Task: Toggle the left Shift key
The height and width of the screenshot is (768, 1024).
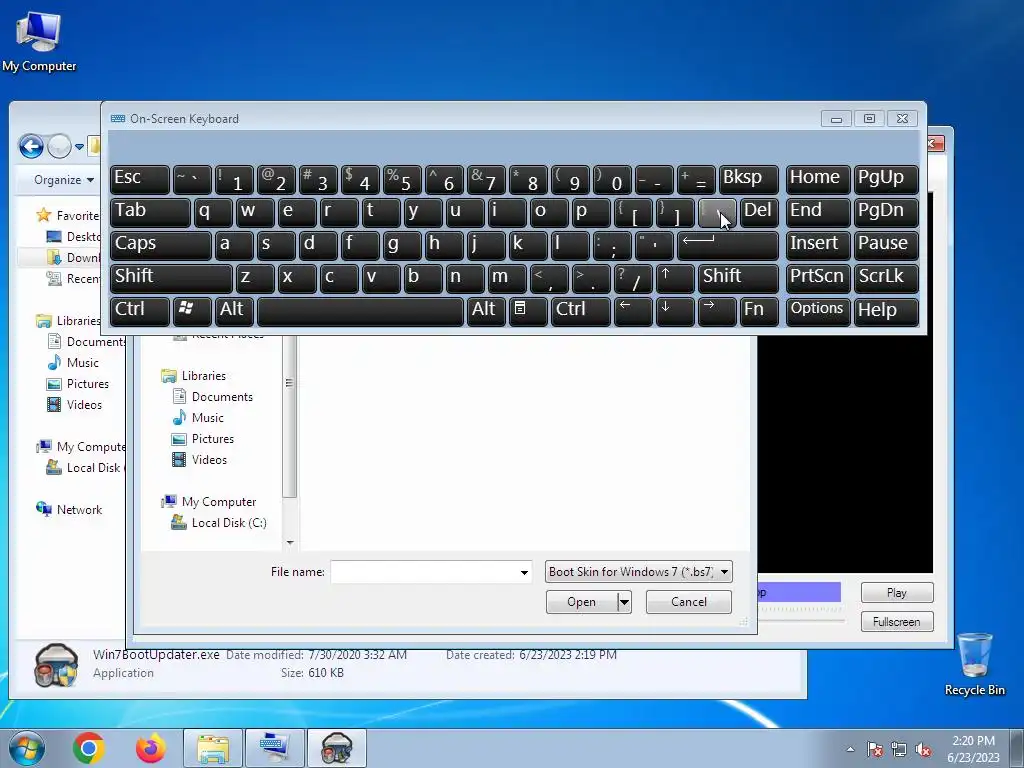Action: (x=171, y=278)
